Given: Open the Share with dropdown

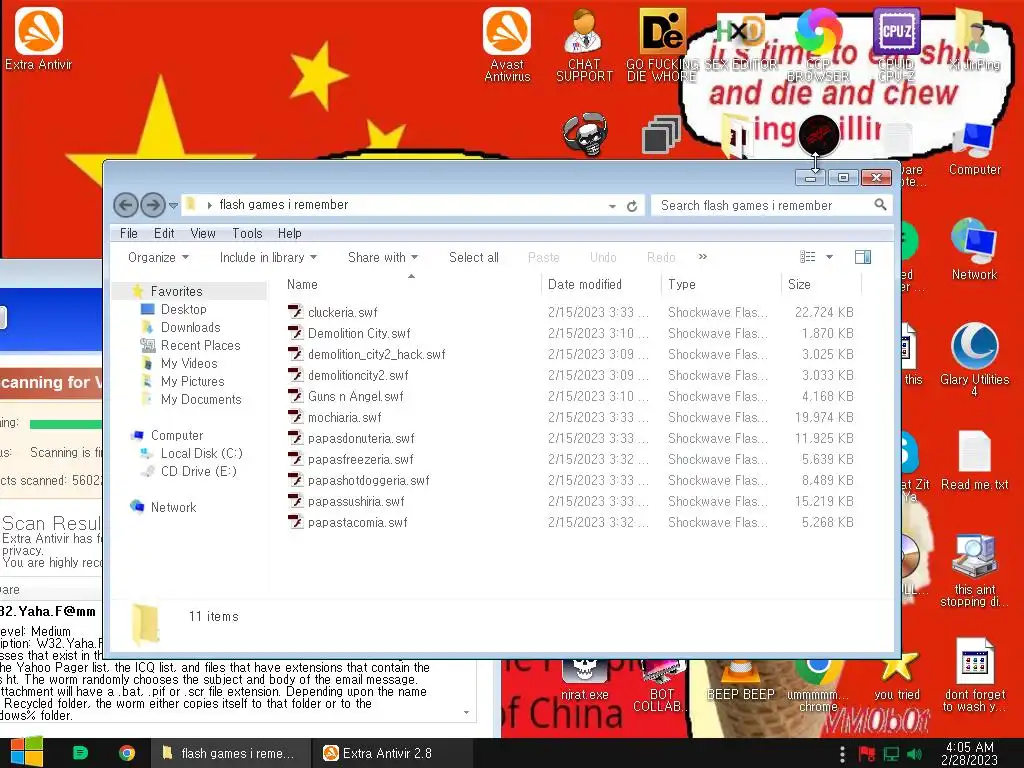Looking at the screenshot, I should [383, 257].
